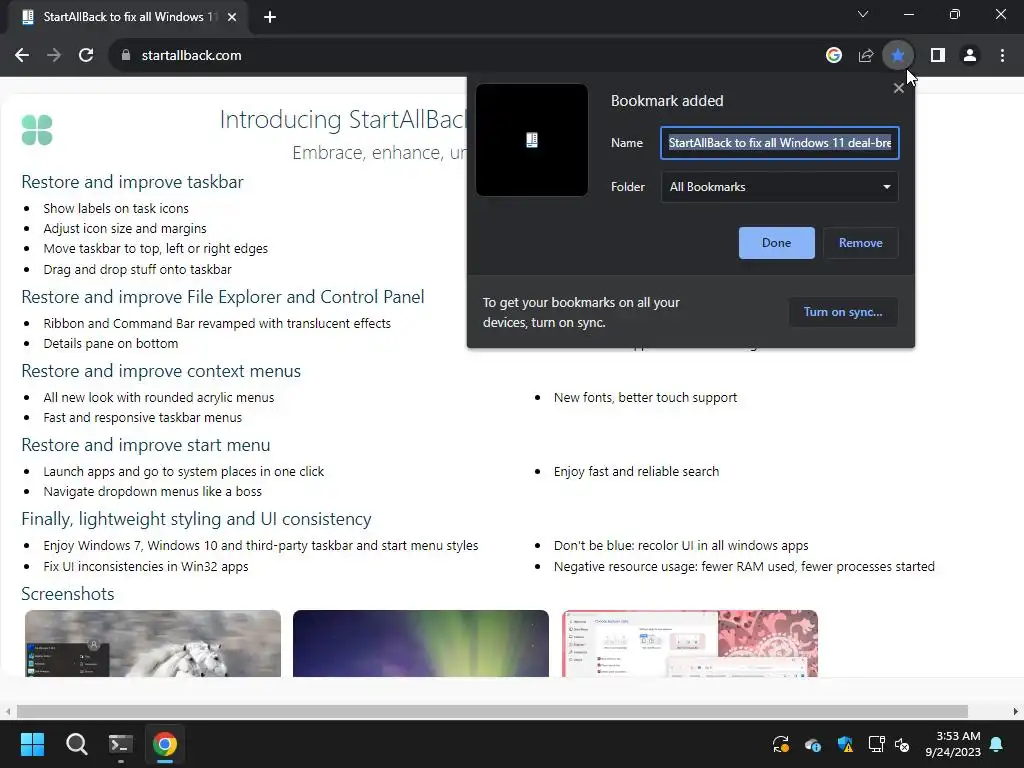Viewport: 1024px width, 768px height.
Task: Select the StartAllBack tab
Action: click(127, 17)
